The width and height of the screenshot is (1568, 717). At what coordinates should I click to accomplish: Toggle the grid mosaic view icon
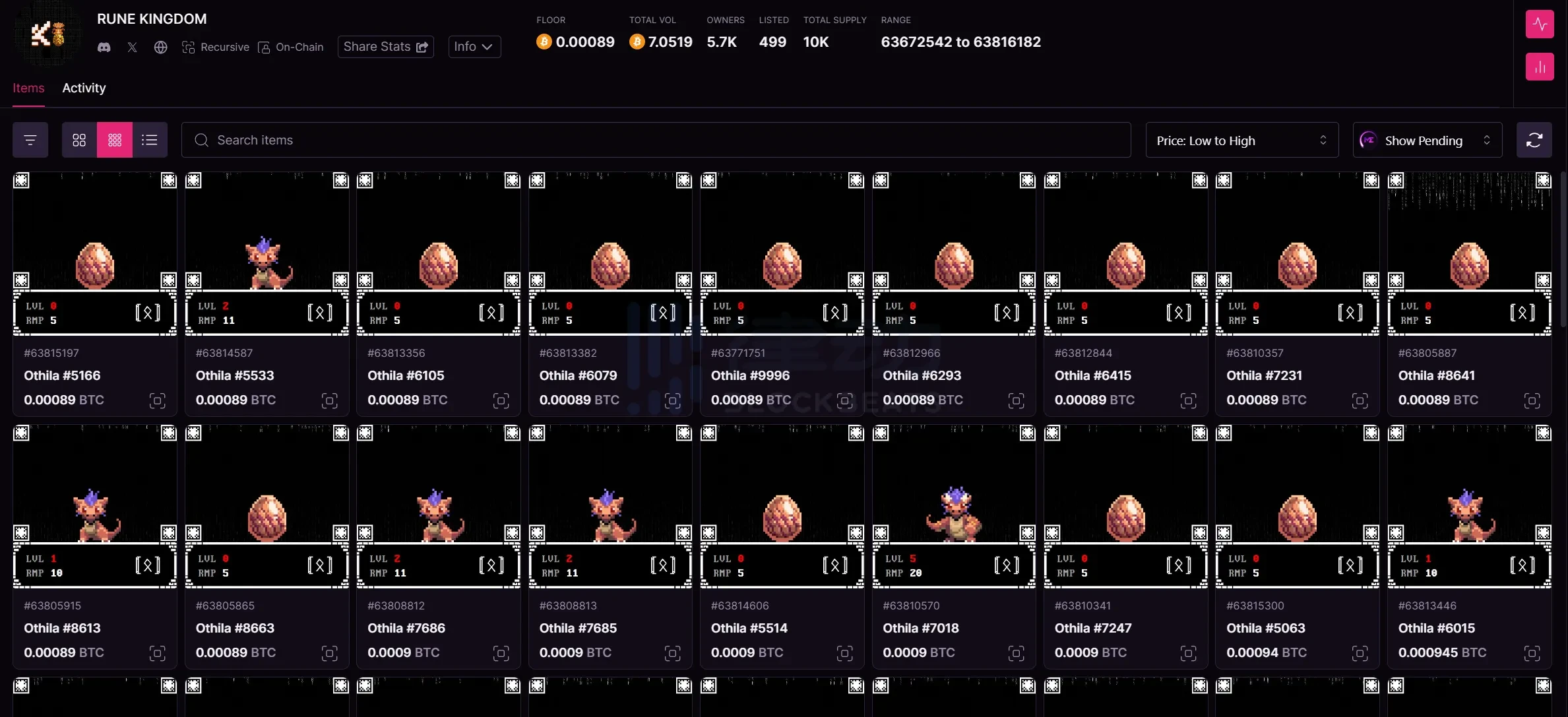point(113,140)
